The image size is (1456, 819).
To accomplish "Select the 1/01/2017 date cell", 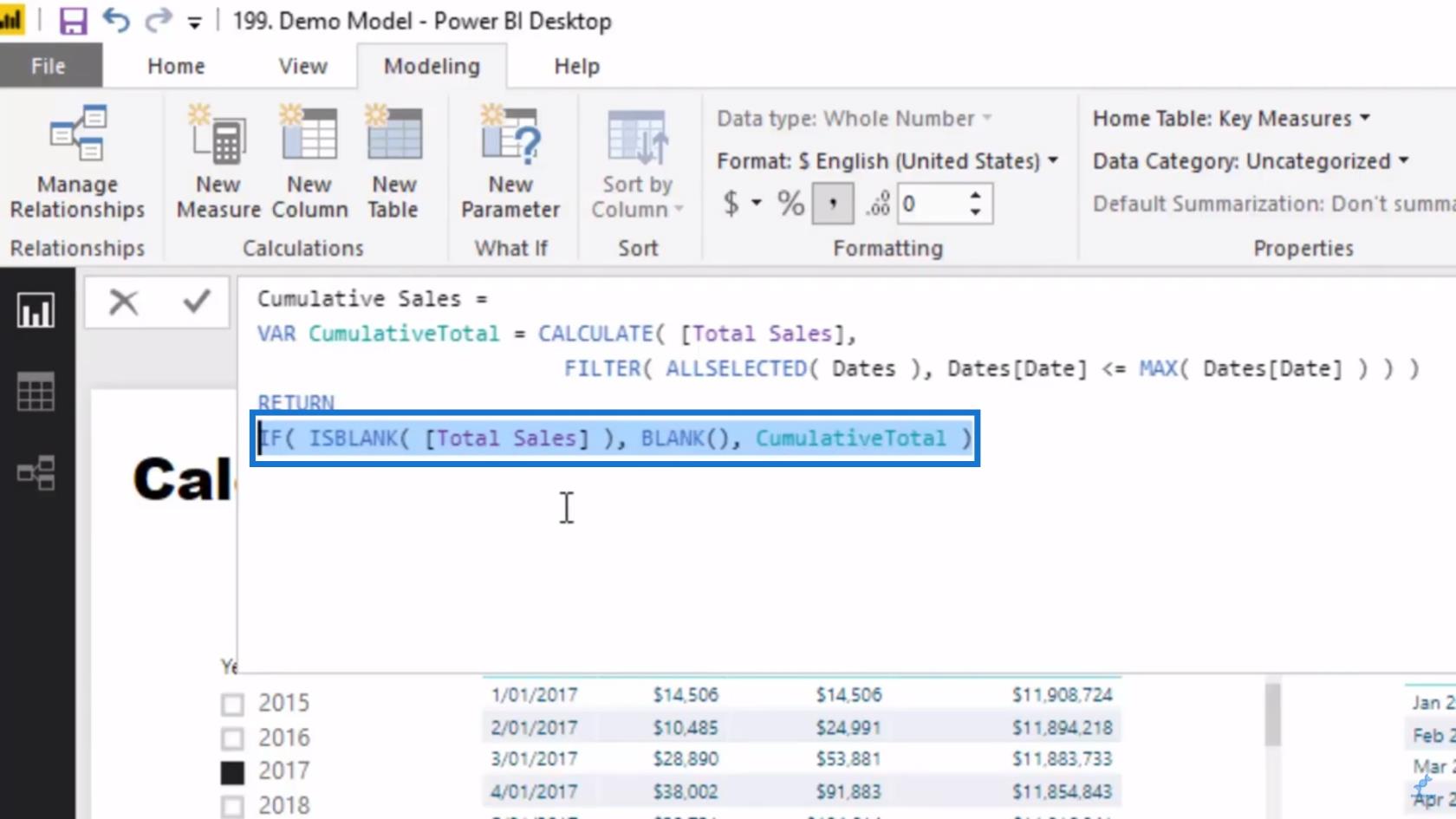I will [x=534, y=695].
